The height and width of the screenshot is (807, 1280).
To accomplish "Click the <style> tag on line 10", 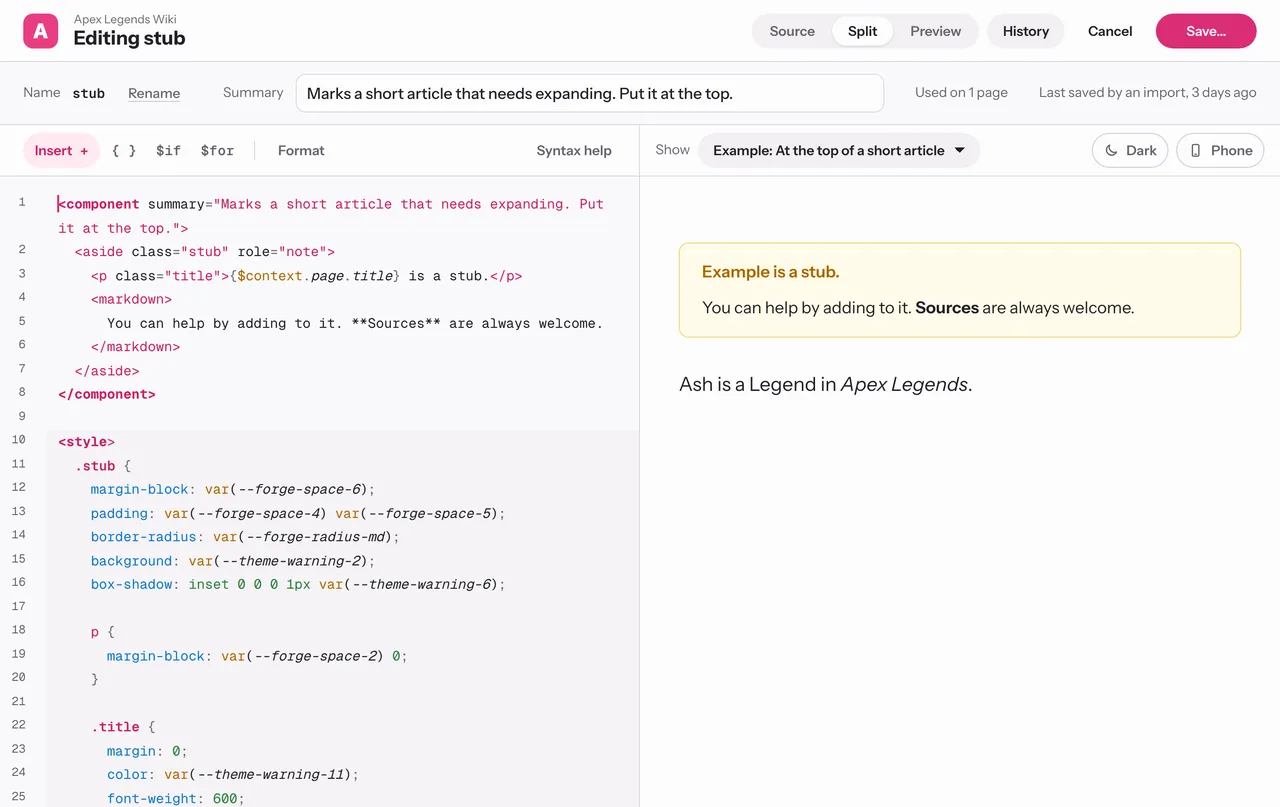I will (x=87, y=442).
